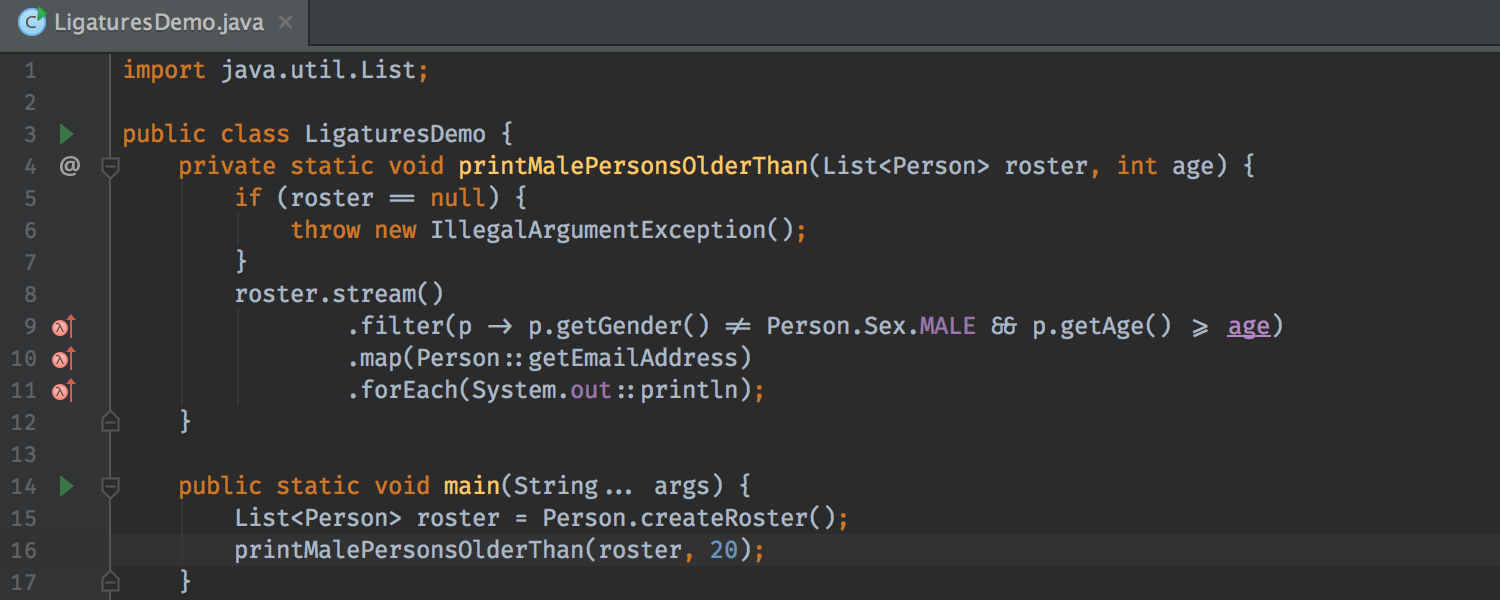Click the fold end marker at line 17

[110, 580]
